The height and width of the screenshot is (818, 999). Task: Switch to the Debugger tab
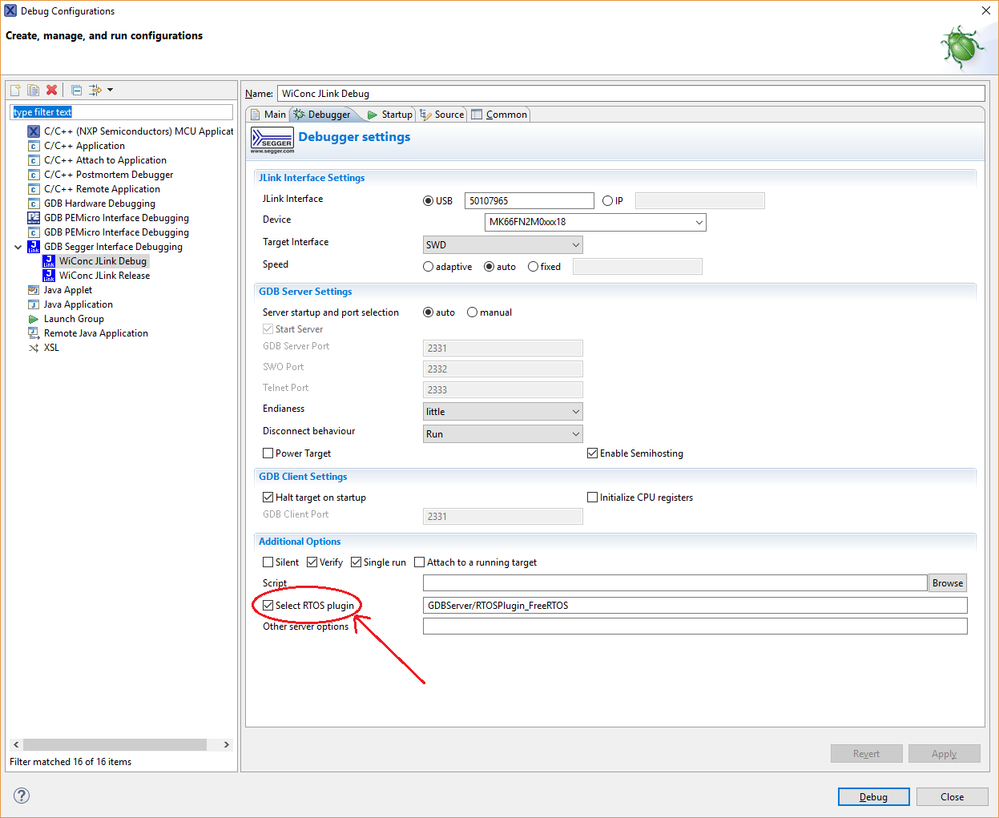point(322,115)
